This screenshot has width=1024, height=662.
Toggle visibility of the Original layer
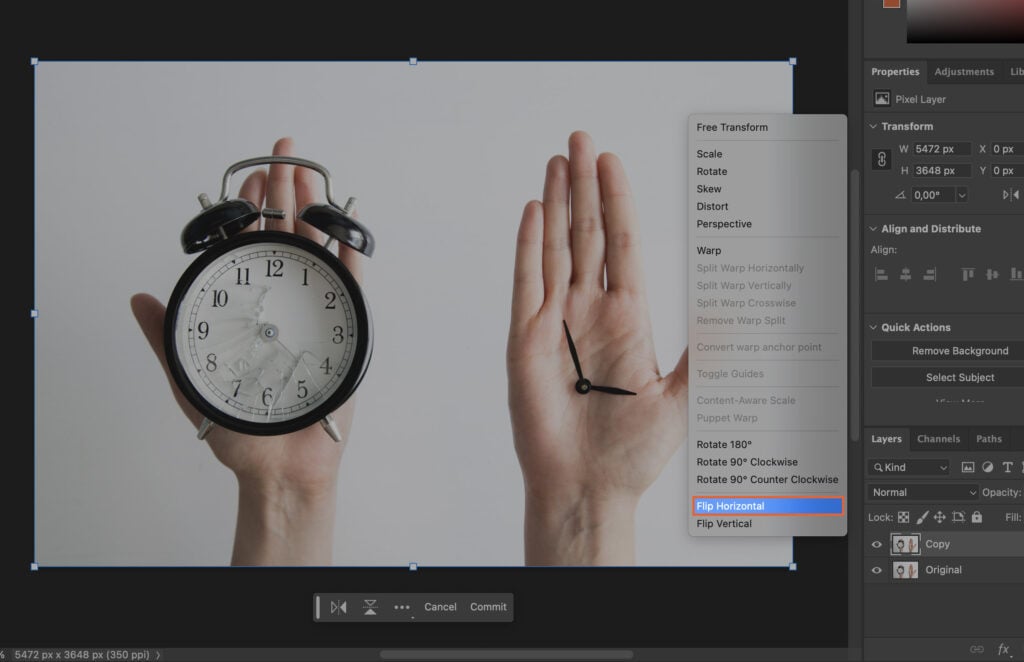point(878,570)
